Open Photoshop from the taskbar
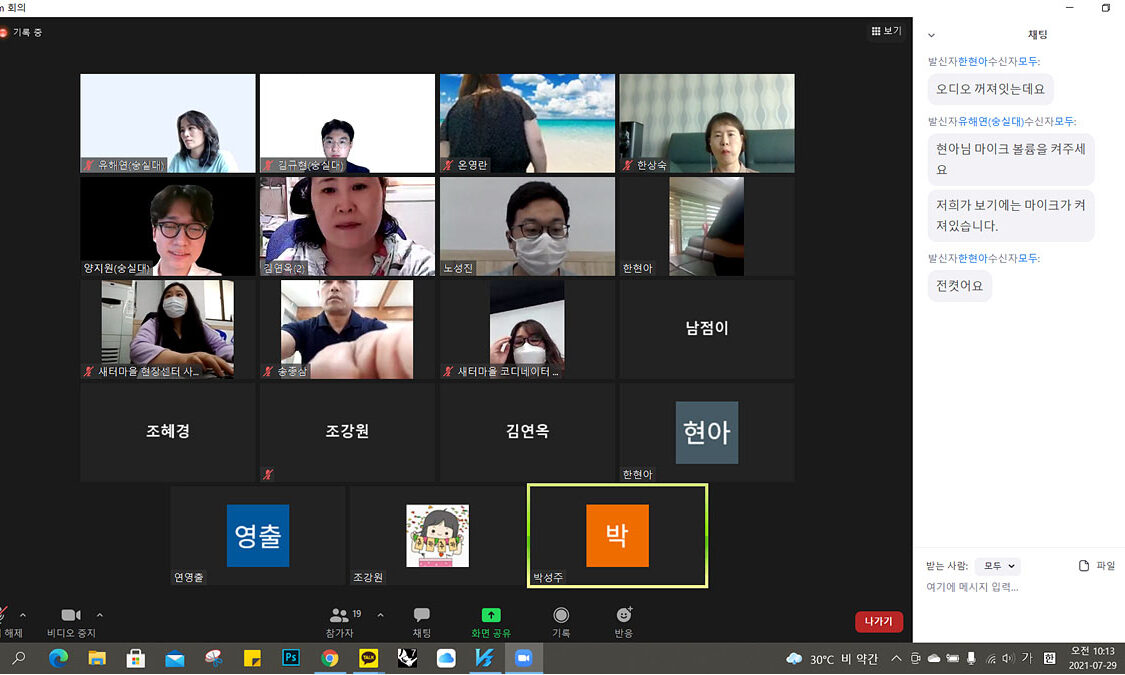The height and width of the screenshot is (675, 1125). (x=291, y=658)
